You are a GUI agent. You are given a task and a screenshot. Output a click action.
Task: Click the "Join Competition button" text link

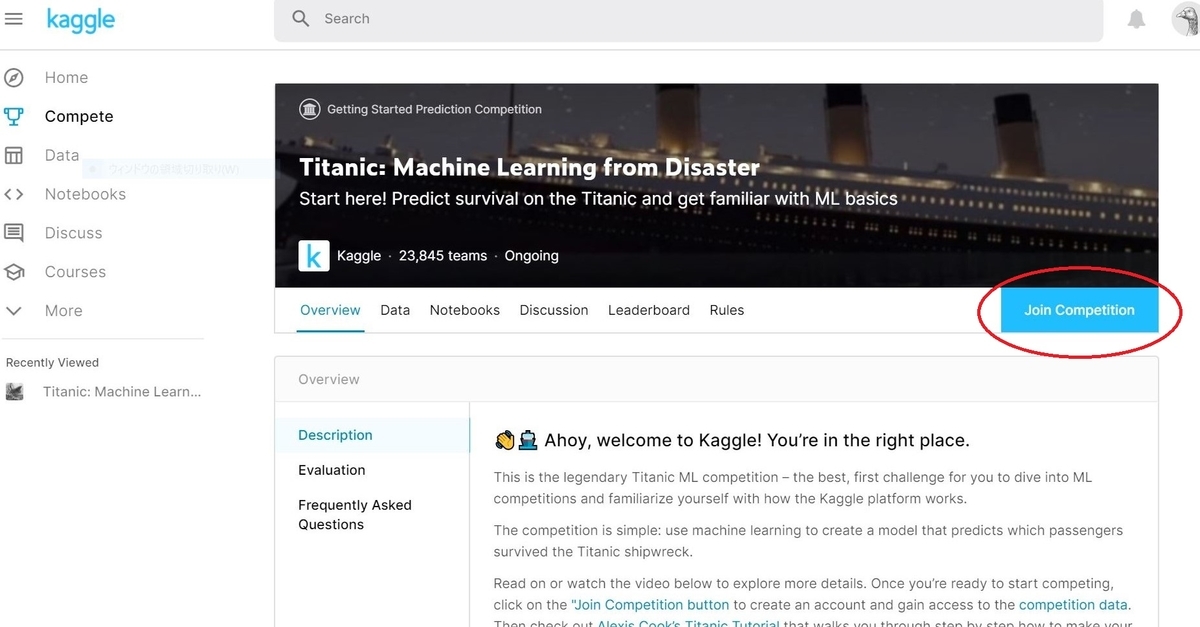click(650, 605)
